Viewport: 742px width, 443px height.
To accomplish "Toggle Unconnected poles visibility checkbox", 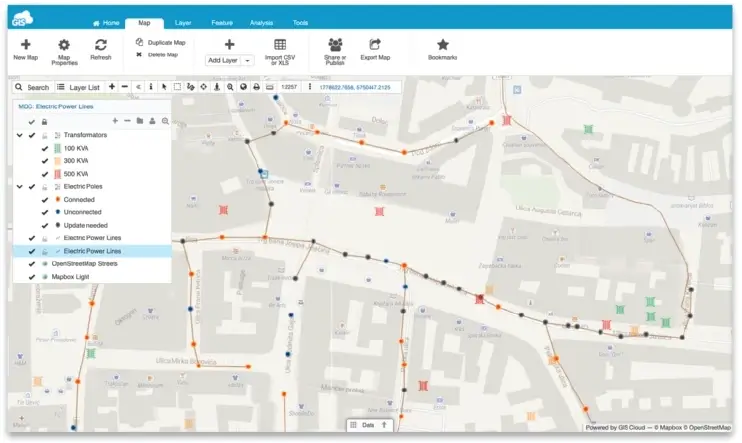I will (x=44, y=212).
